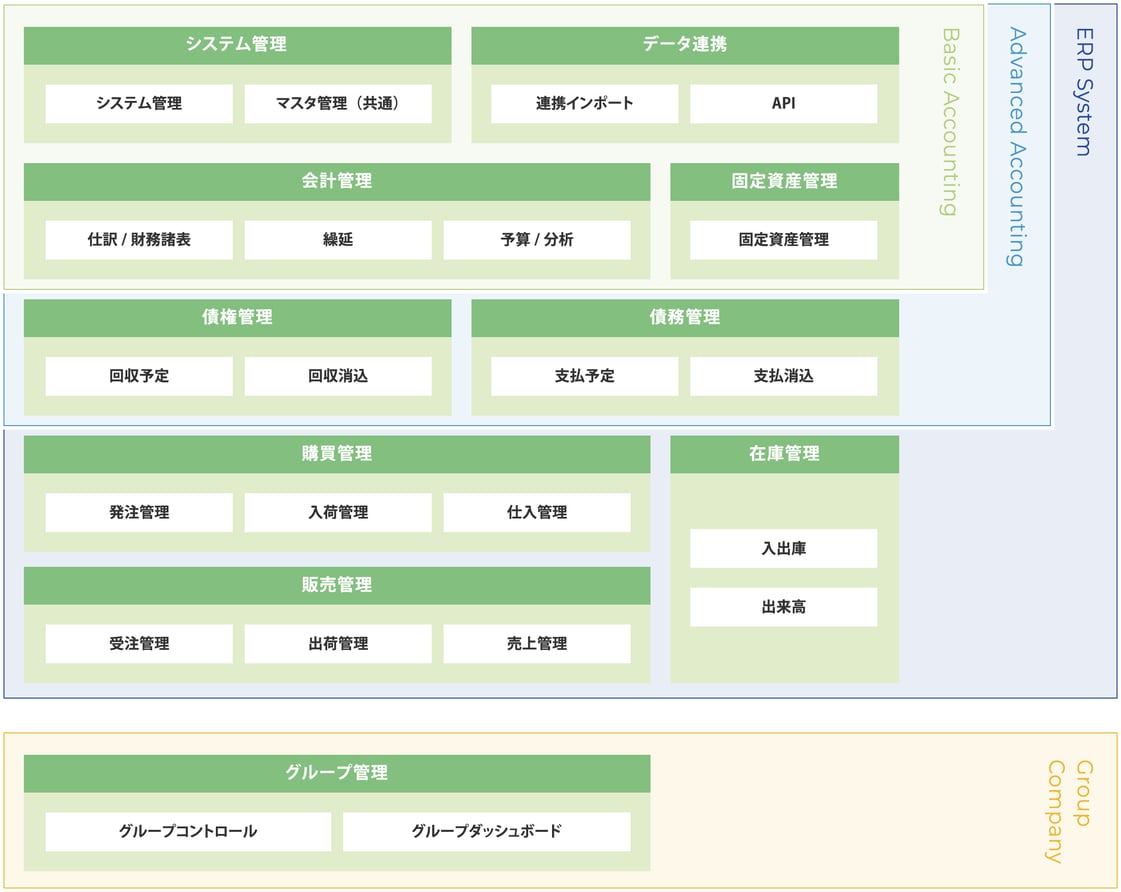Select グループダッシュボード module box
This screenshot has height=892, width=1121.
tap(487, 832)
